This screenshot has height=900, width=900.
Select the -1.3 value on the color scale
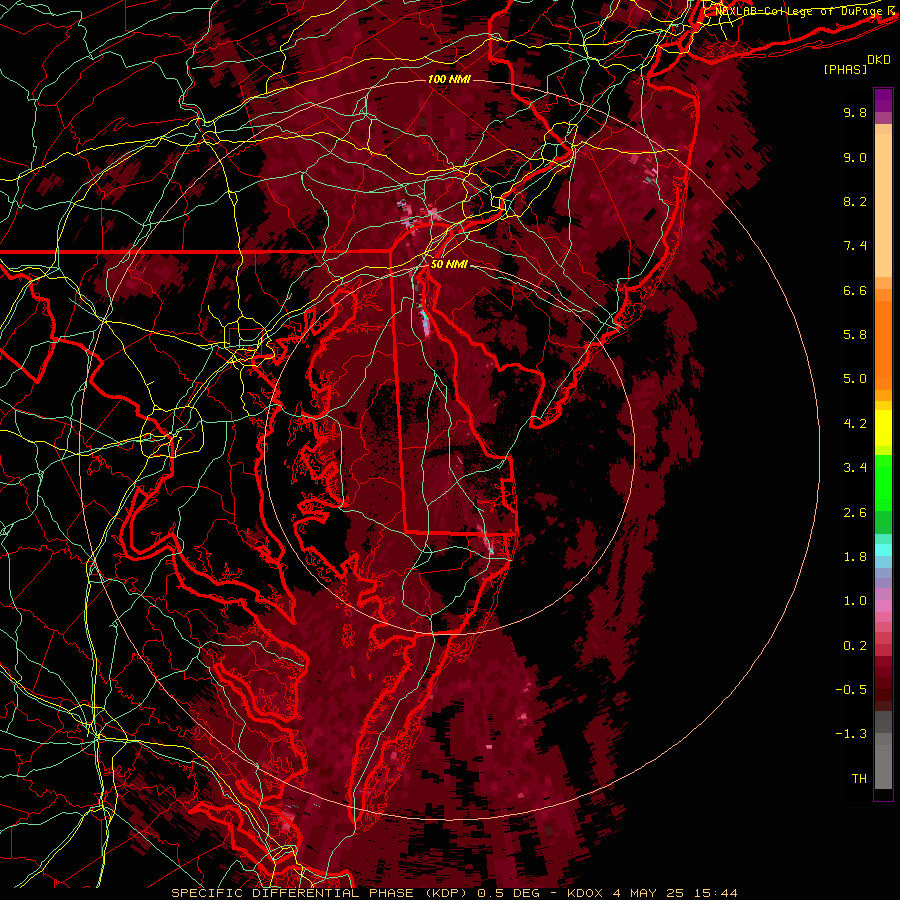(851, 734)
